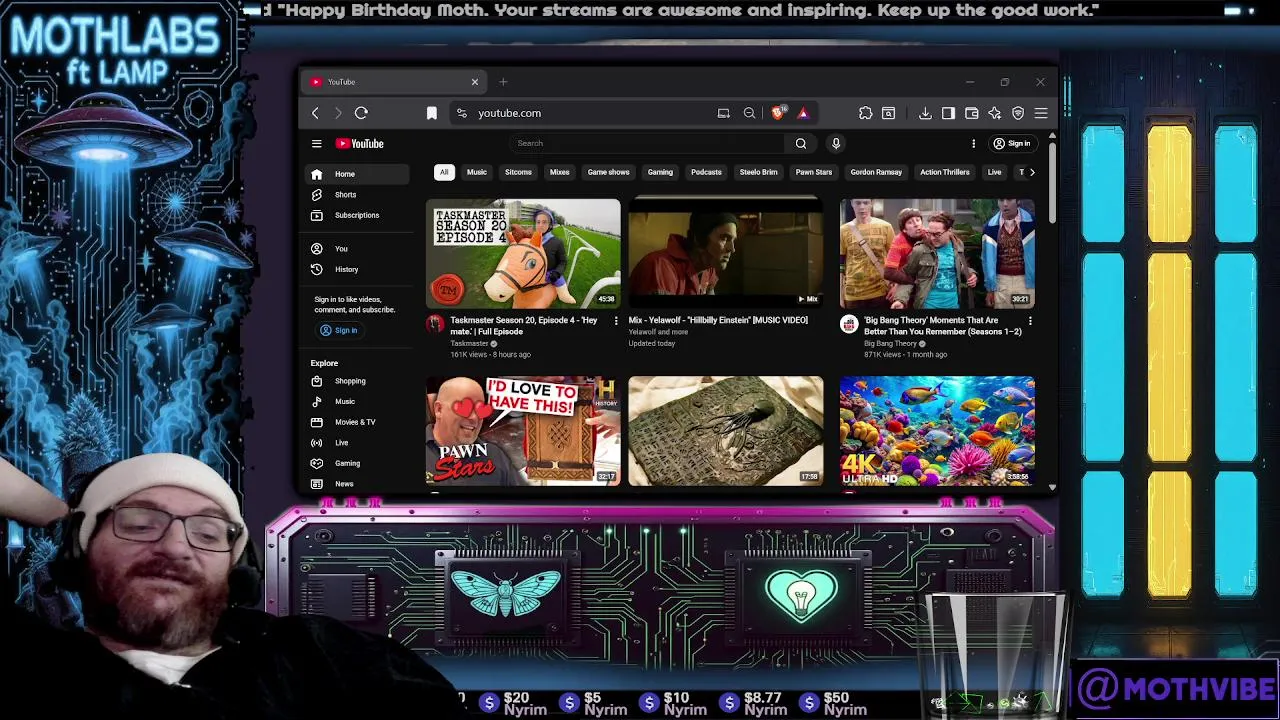Open the browser hamburger main menu

1041,113
